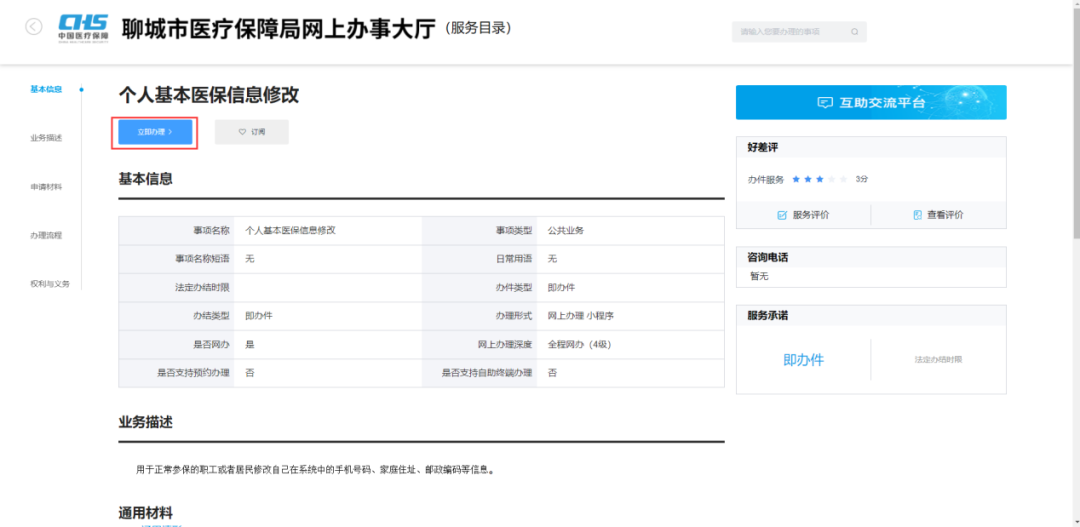Jump to 基本信息 section in sidebar

pos(46,89)
